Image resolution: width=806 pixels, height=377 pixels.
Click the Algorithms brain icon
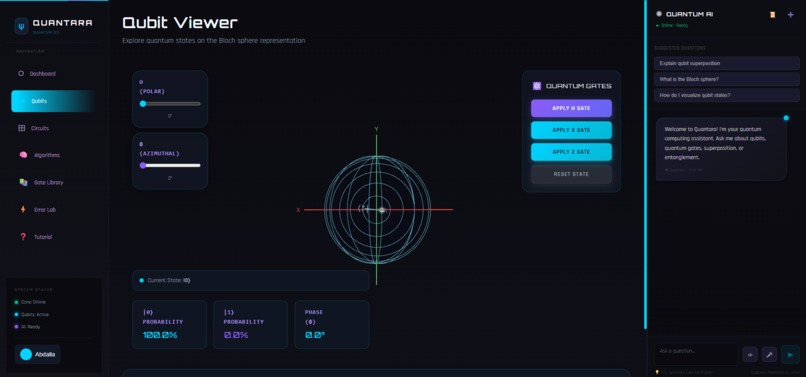[x=23, y=155]
